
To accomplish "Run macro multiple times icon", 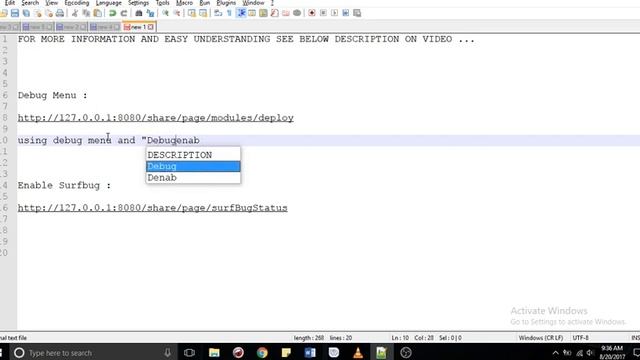I will tap(346, 13).
